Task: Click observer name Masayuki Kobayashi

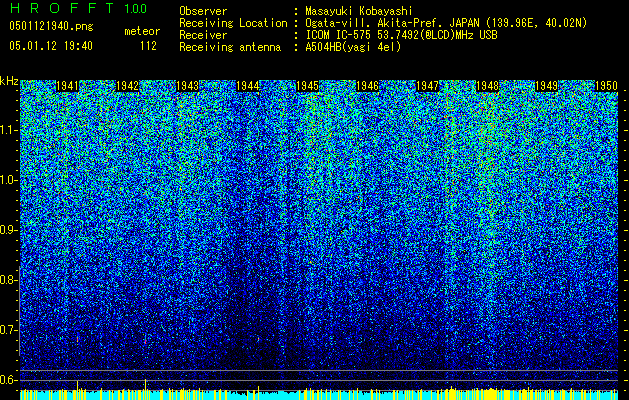Action: point(359,12)
